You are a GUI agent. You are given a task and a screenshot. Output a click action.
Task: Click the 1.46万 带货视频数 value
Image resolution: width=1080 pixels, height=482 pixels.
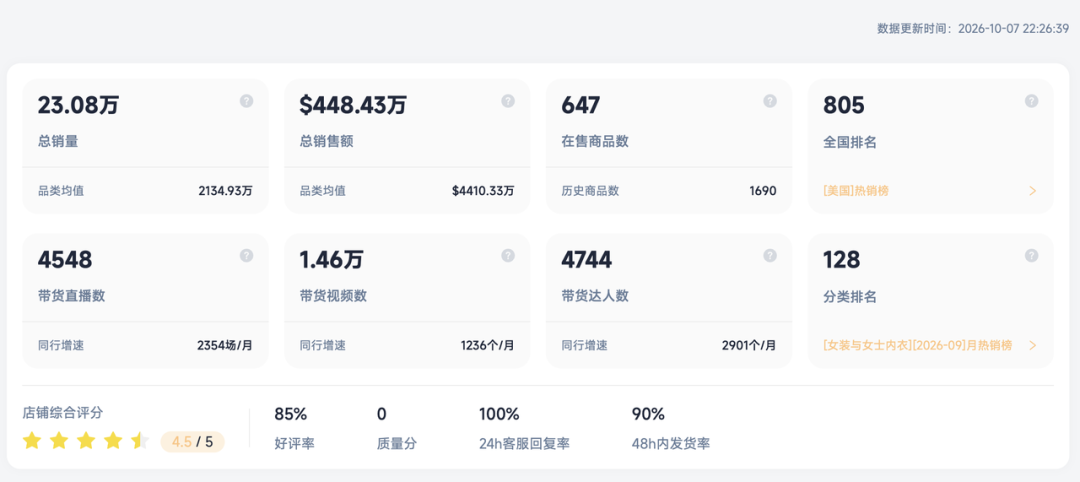pos(331,260)
